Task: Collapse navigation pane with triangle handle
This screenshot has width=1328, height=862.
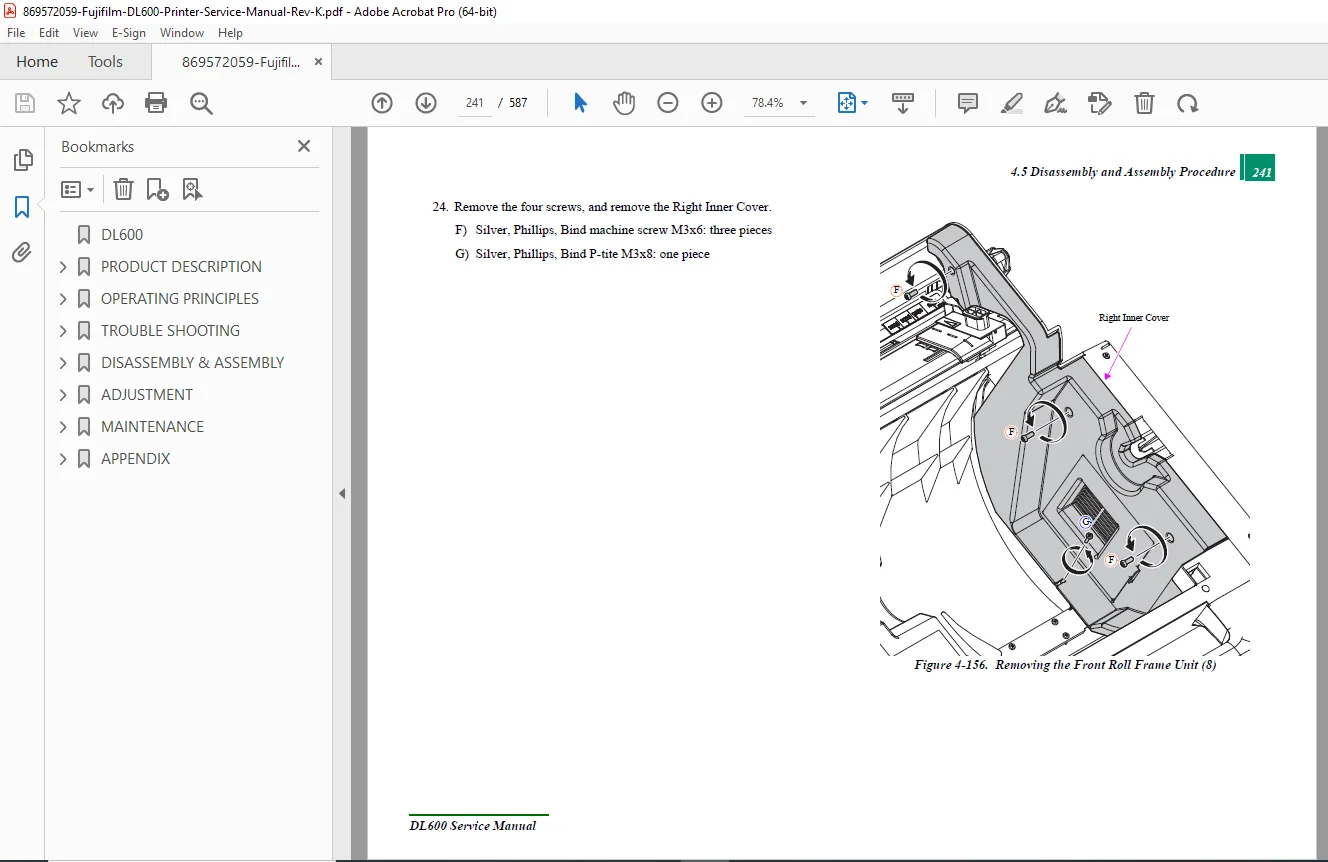Action: pos(342,493)
